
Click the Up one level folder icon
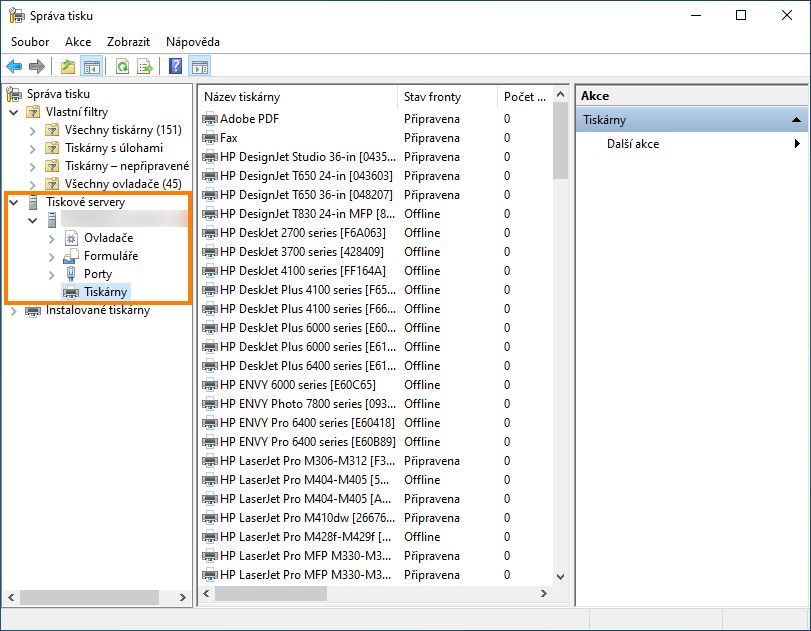tap(67, 67)
